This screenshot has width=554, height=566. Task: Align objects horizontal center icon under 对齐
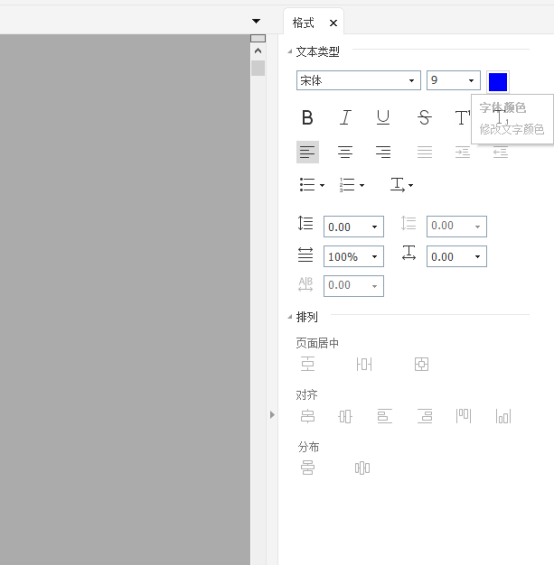(x=307, y=416)
